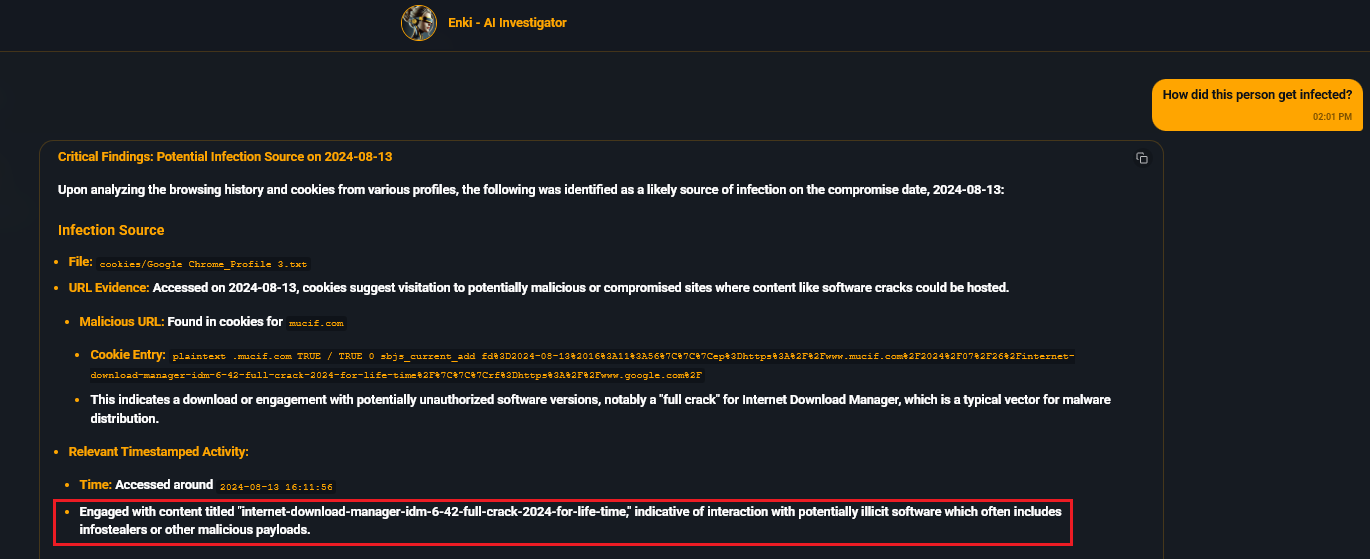Viewport: 1370px width, 559px height.
Task: Click the "Malicious URL:" bullet label
Action: click(121, 323)
